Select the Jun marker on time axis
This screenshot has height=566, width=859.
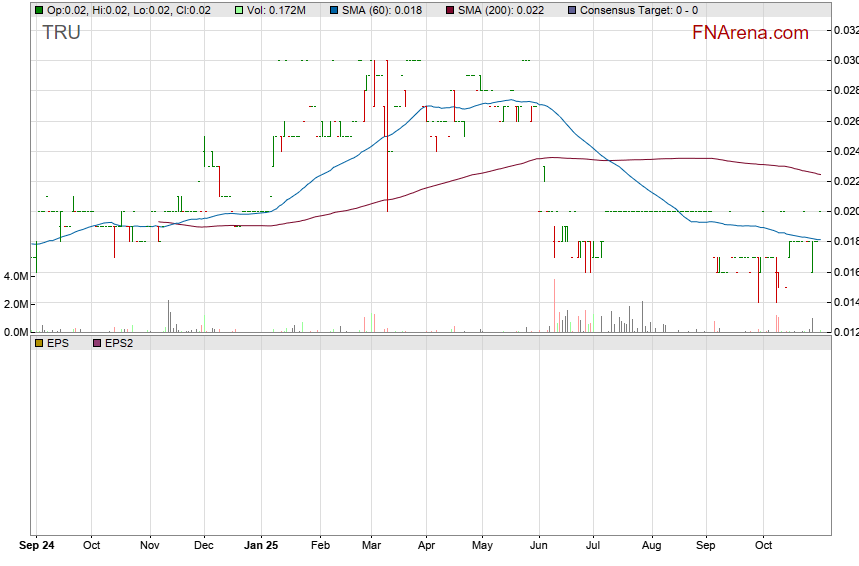(539, 546)
